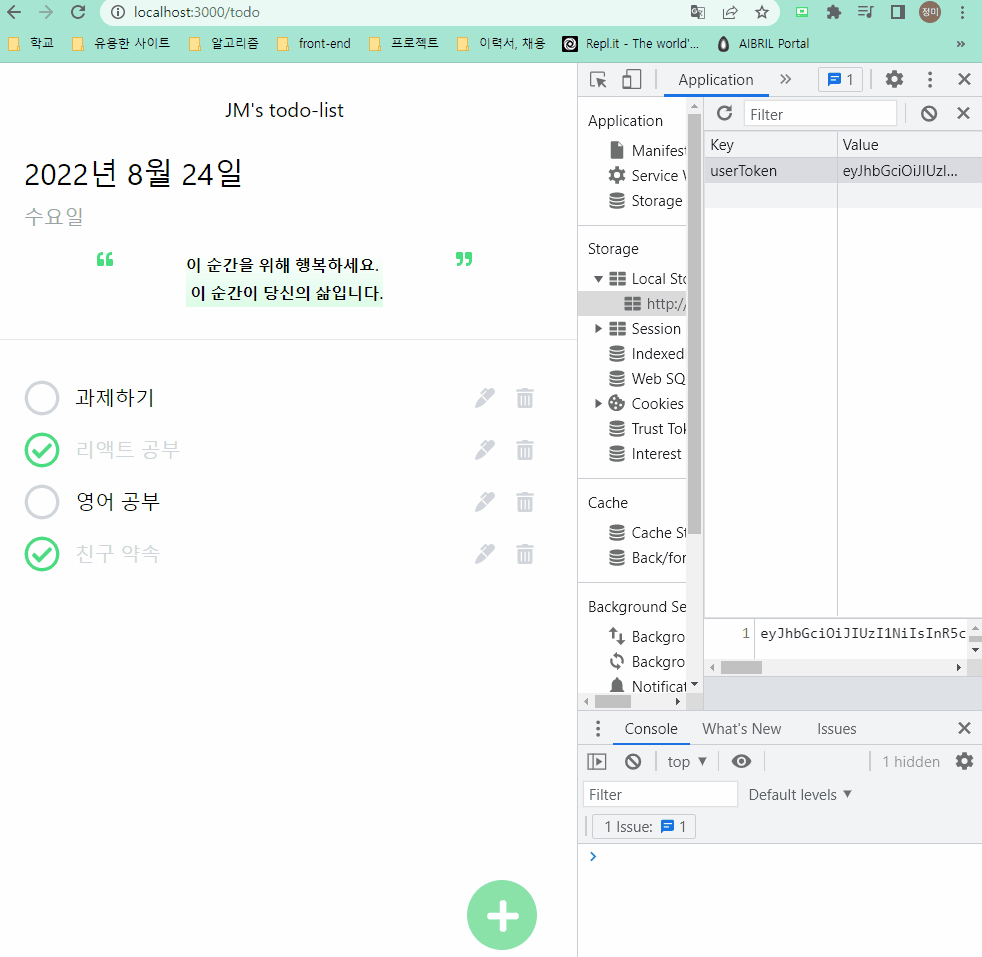Show more DevTools tabs with double chevron
The width and height of the screenshot is (982, 957).
pyautogui.click(x=785, y=79)
